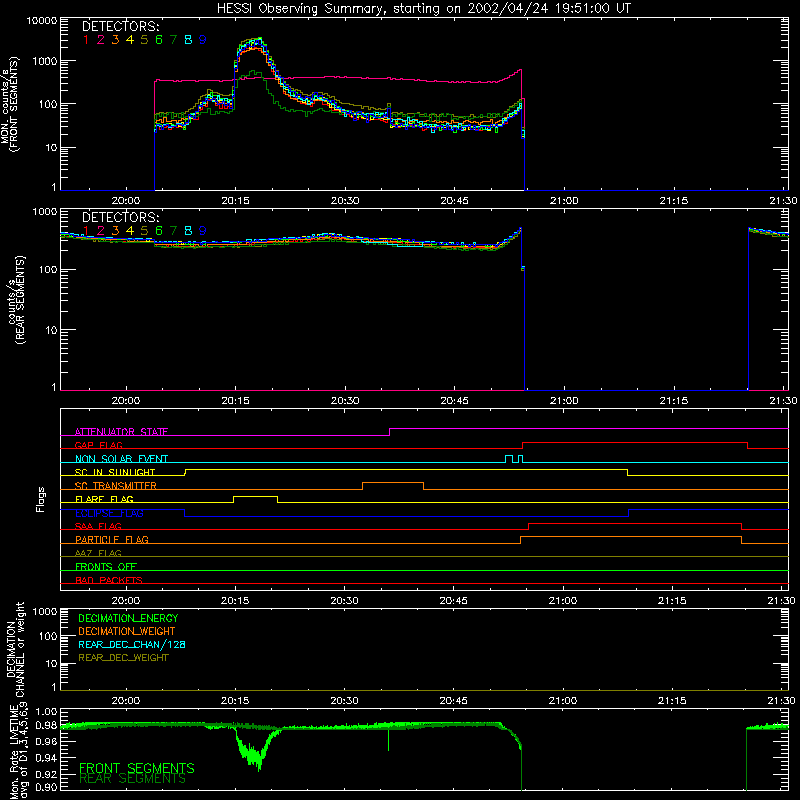Click FRONT SEGMENTS legend in livetime panel

point(137,768)
